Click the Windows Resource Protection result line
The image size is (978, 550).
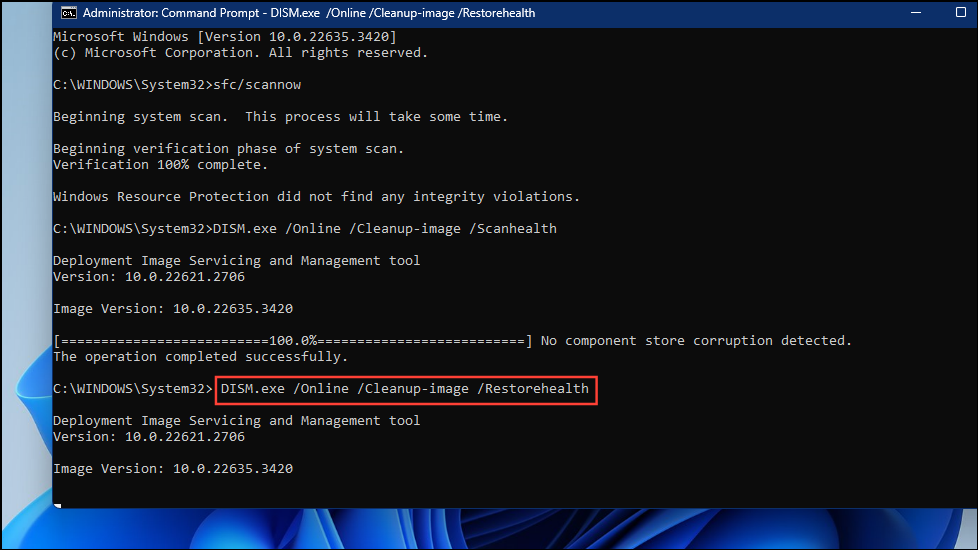pyautogui.click(x=316, y=196)
